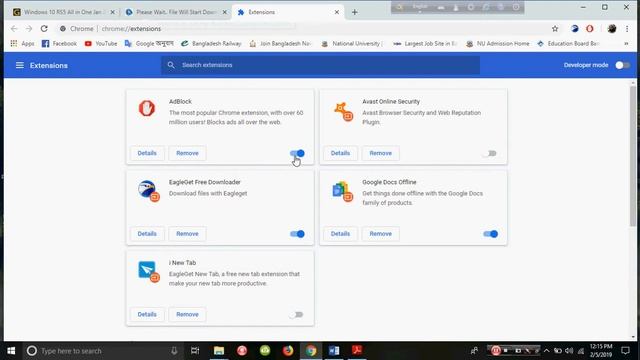
Task: Show hidden system tray icons
Action: point(547,351)
